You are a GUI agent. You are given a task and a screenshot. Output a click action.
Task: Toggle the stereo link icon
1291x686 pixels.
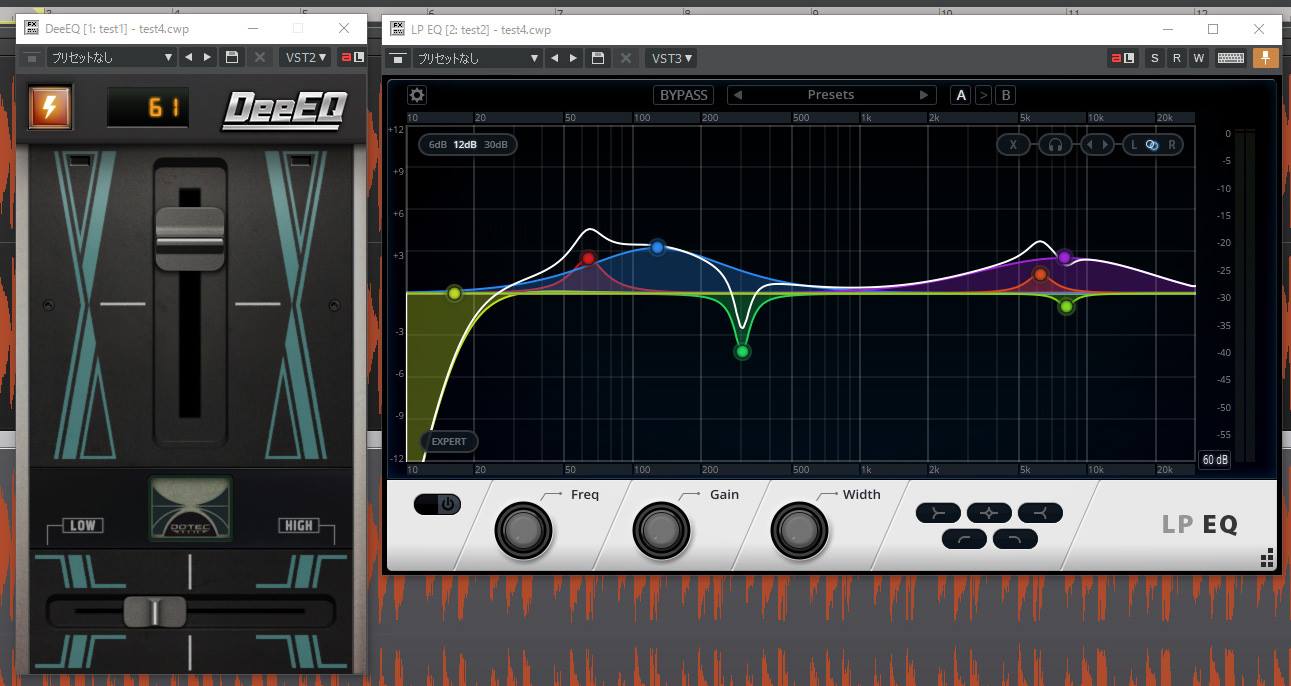[x=1152, y=145]
